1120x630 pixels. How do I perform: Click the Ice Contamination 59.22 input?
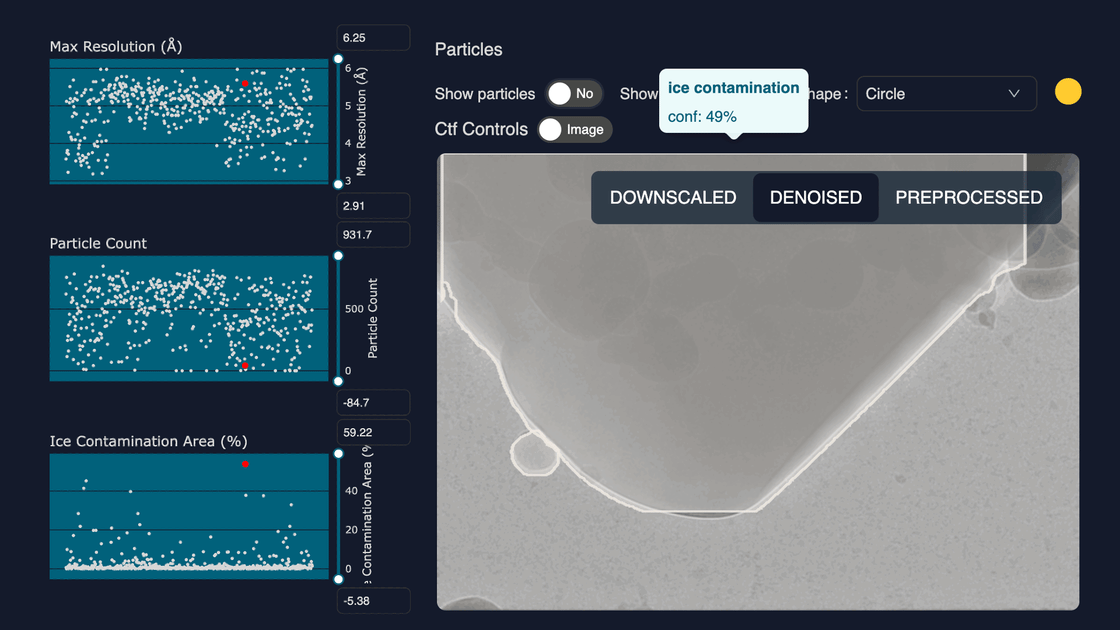[373, 432]
